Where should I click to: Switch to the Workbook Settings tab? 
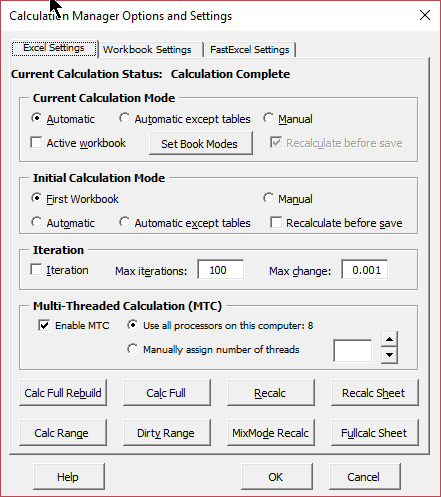point(147,50)
